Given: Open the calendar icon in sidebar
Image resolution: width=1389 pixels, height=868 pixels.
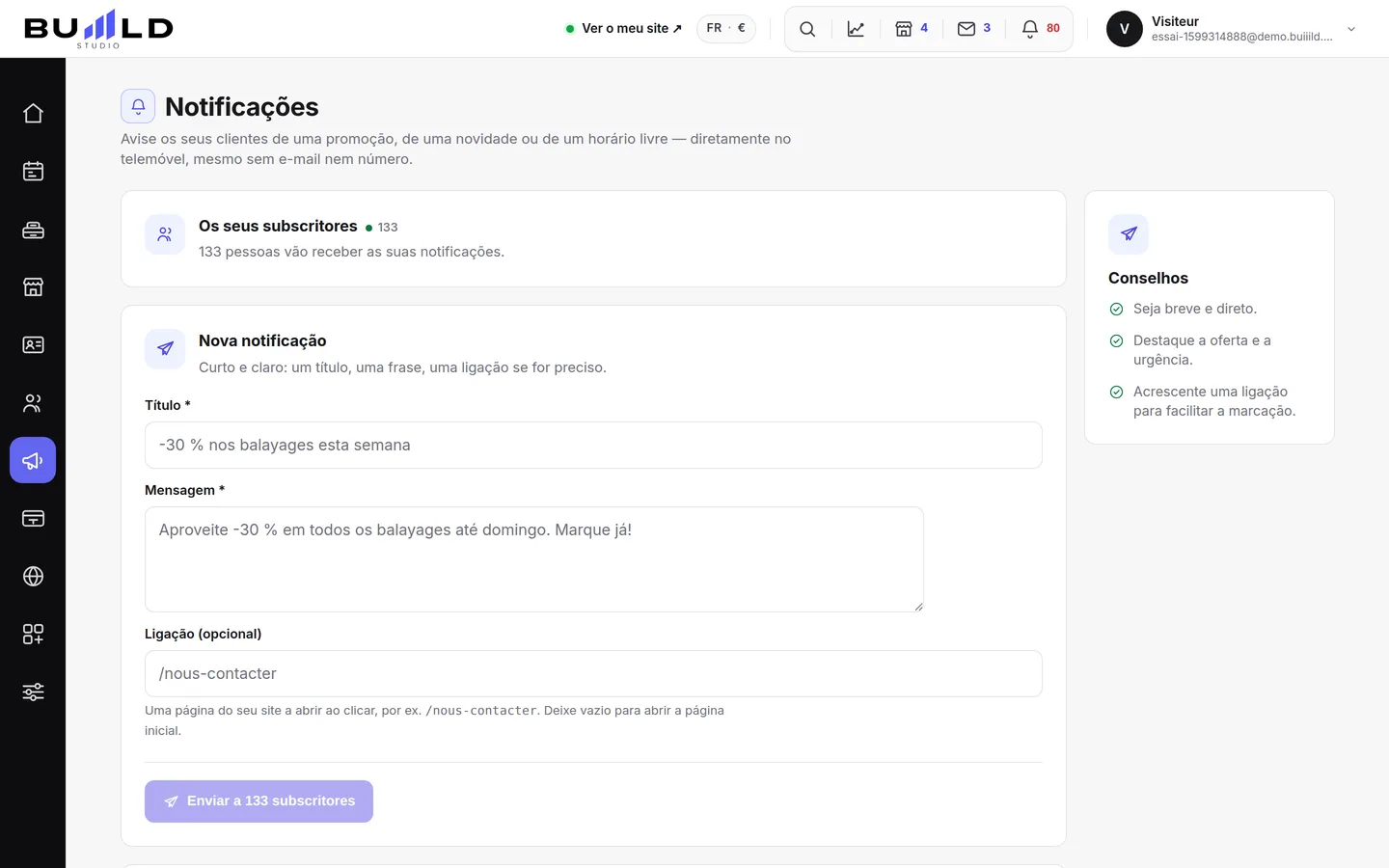Looking at the screenshot, I should tap(33, 172).
